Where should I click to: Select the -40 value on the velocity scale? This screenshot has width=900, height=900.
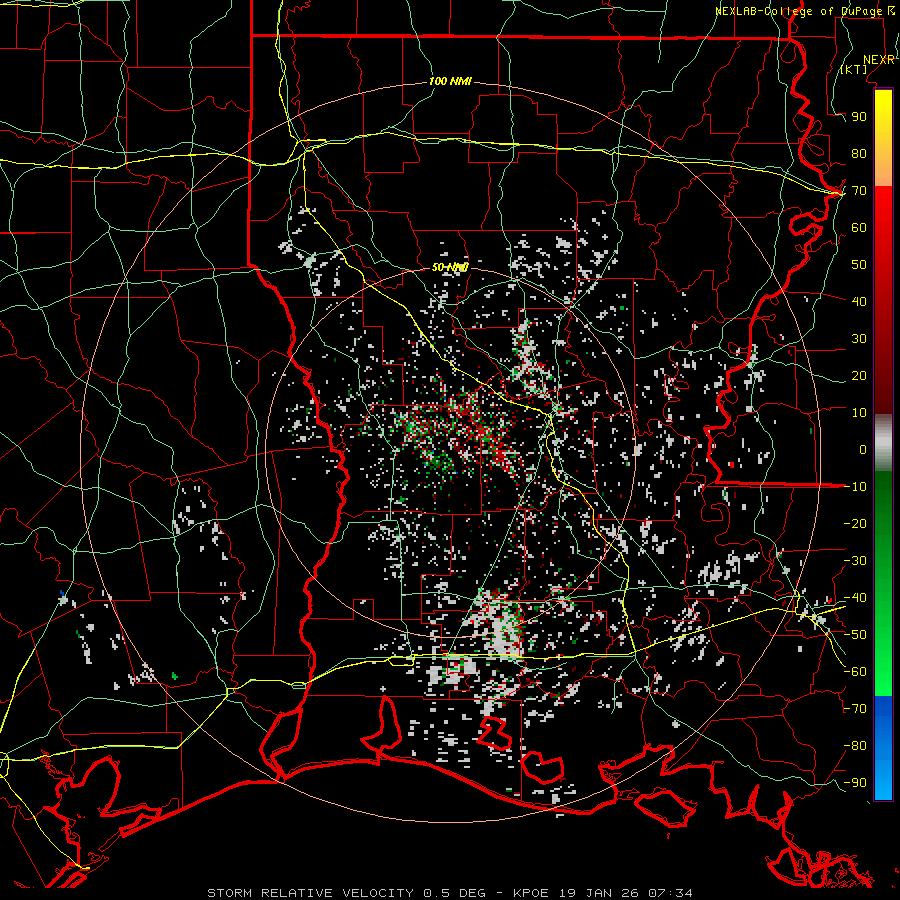(x=855, y=598)
